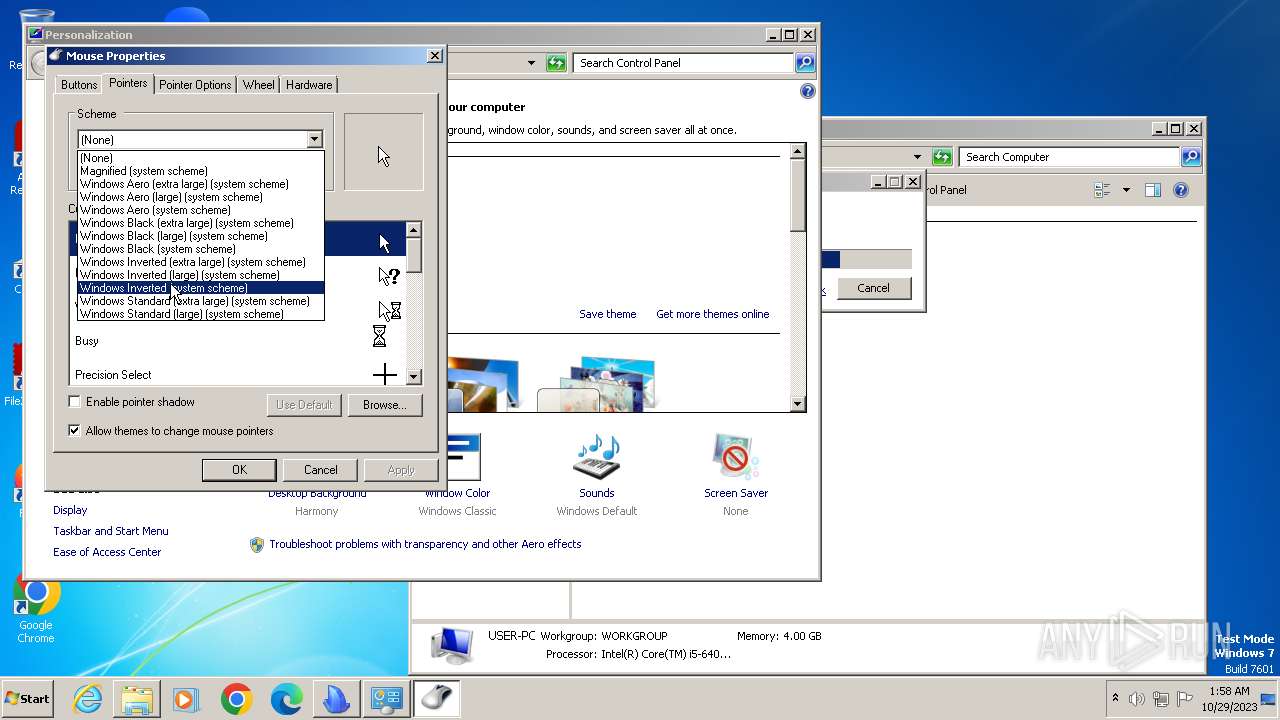Click themes list scrollbar down arrow
This screenshot has height=720, width=1280.
(797, 404)
